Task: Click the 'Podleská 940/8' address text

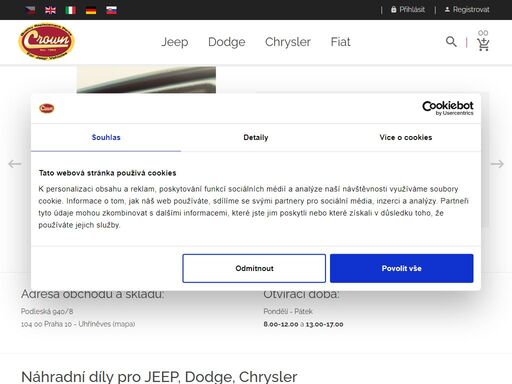Action: [x=47, y=311]
